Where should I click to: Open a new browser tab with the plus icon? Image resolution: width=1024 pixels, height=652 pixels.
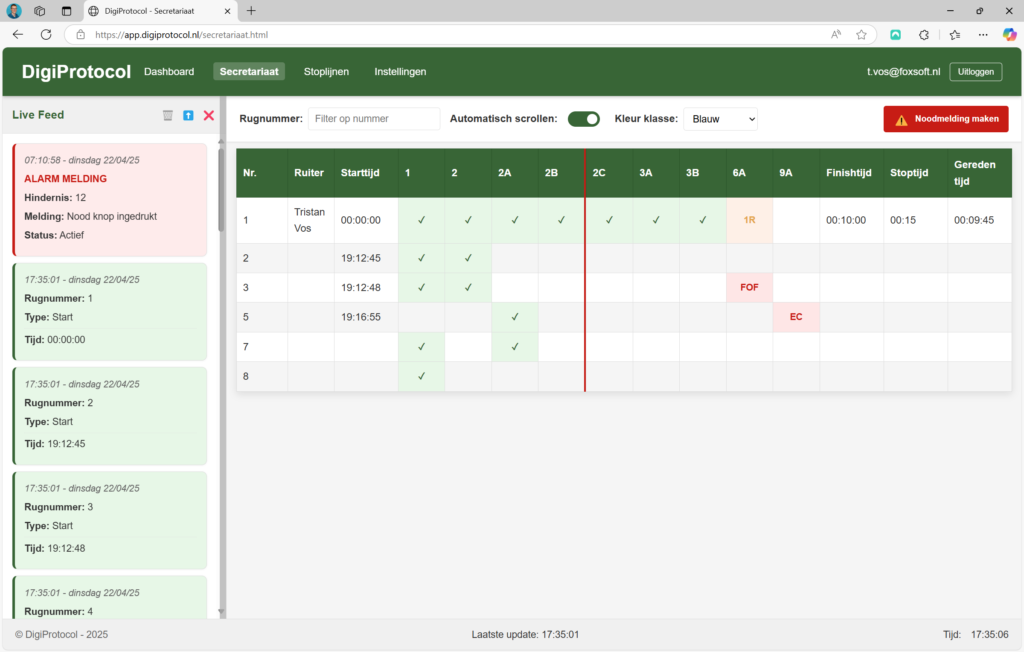tap(251, 11)
